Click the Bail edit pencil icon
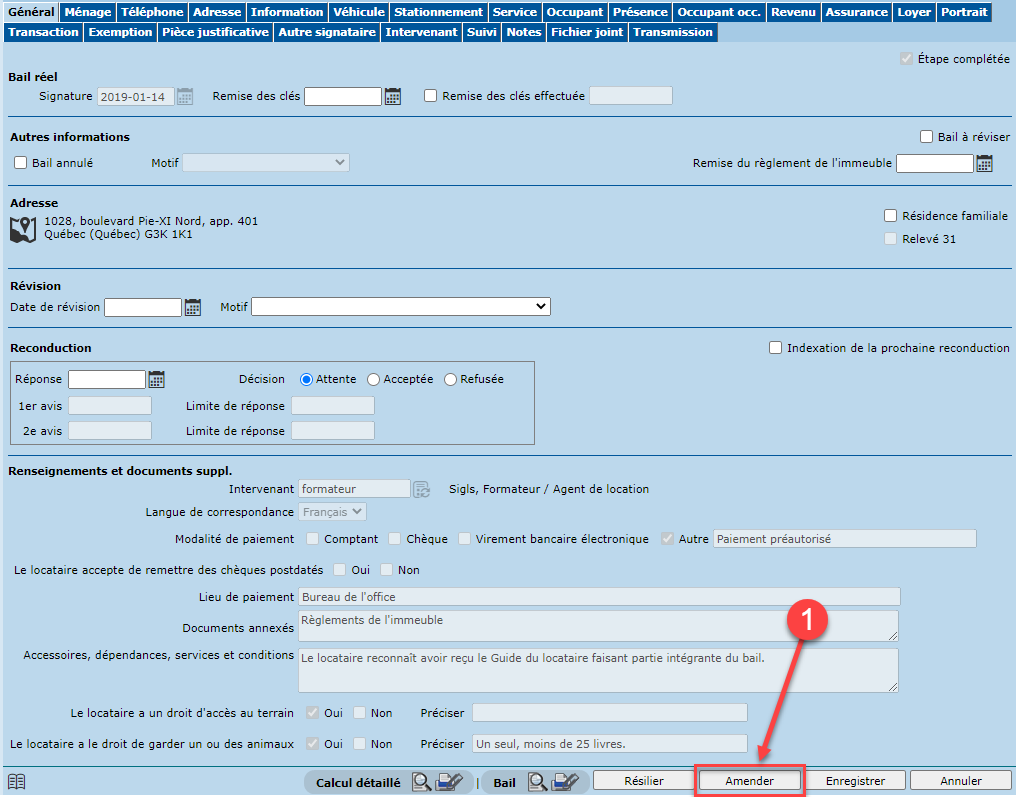This screenshot has height=797, width=1016. (x=566, y=782)
